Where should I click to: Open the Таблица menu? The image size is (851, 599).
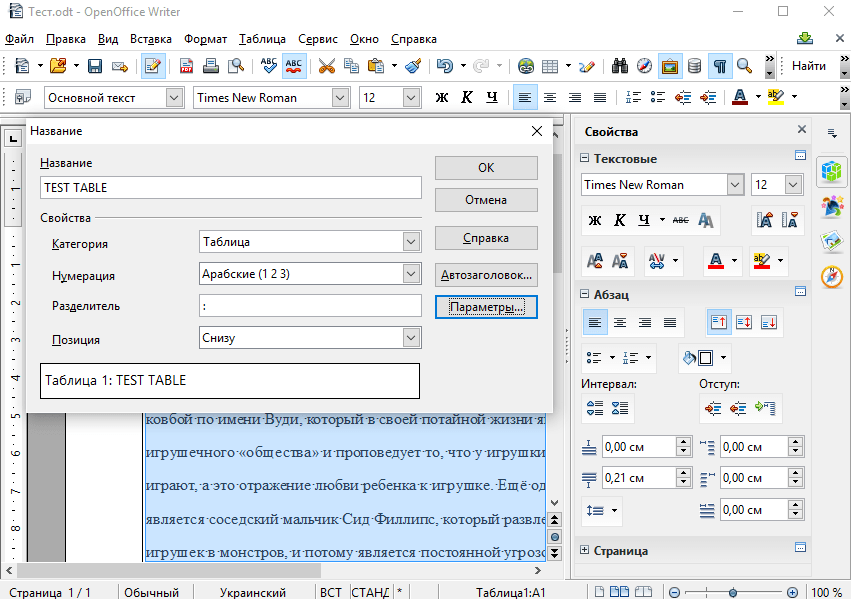click(262, 39)
